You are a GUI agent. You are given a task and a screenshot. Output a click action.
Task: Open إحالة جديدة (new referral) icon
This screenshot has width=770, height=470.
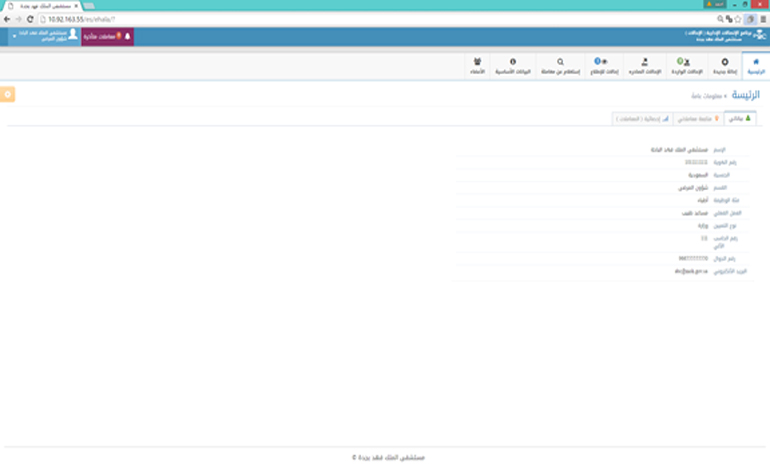click(724, 66)
